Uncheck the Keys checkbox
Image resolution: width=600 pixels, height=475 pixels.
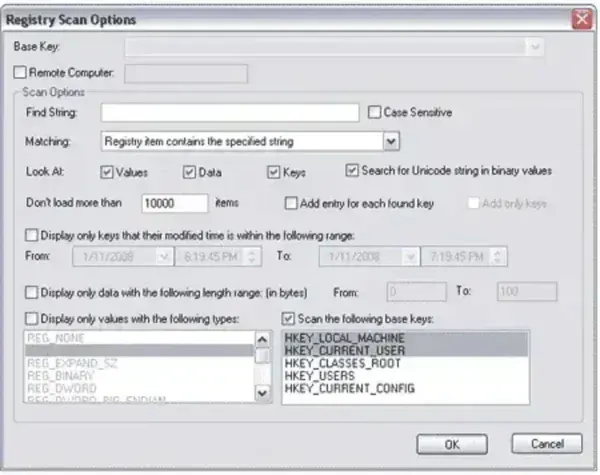point(273,172)
